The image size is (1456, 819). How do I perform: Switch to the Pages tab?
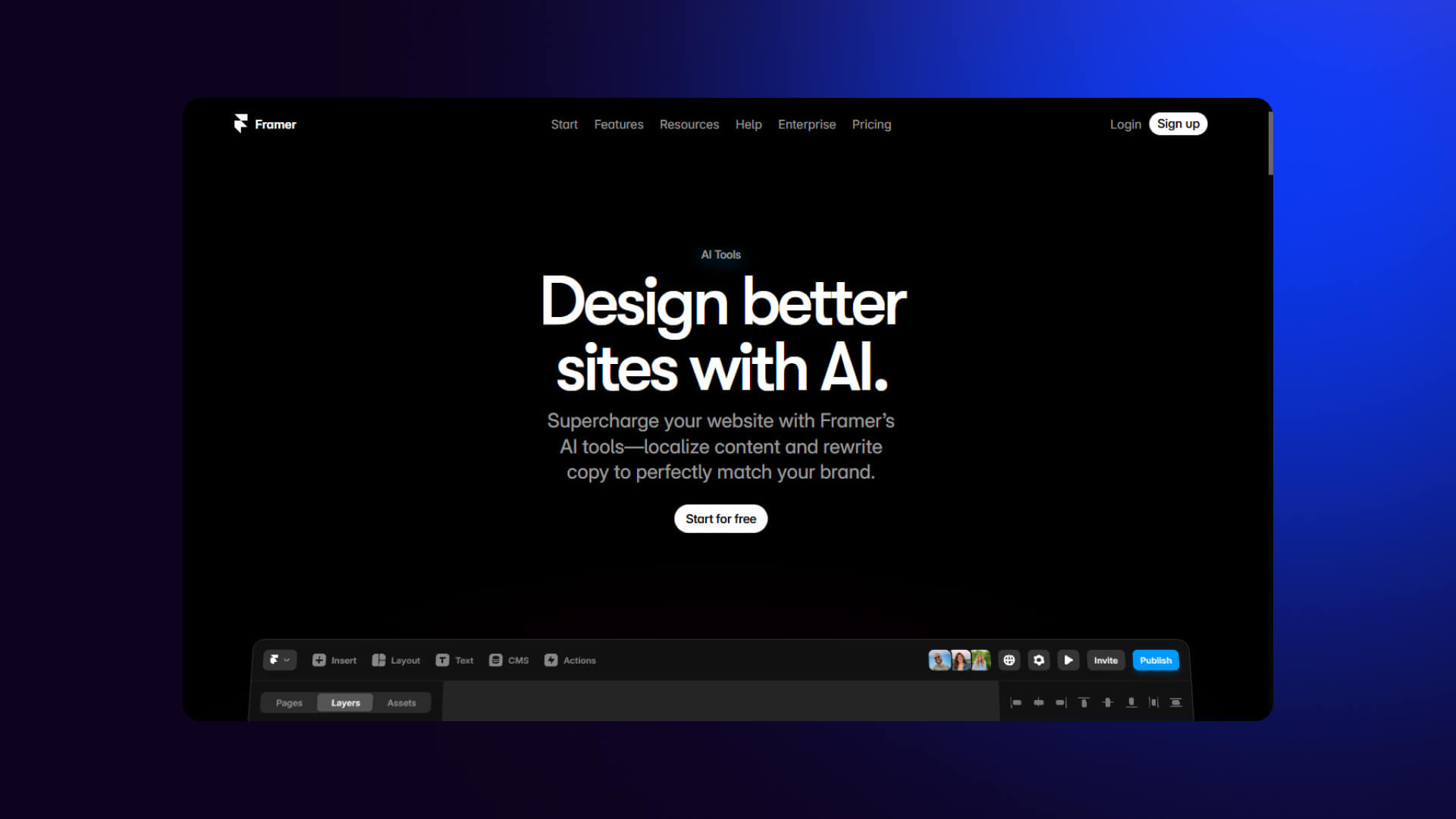pyautogui.click(x=289, y=702)
